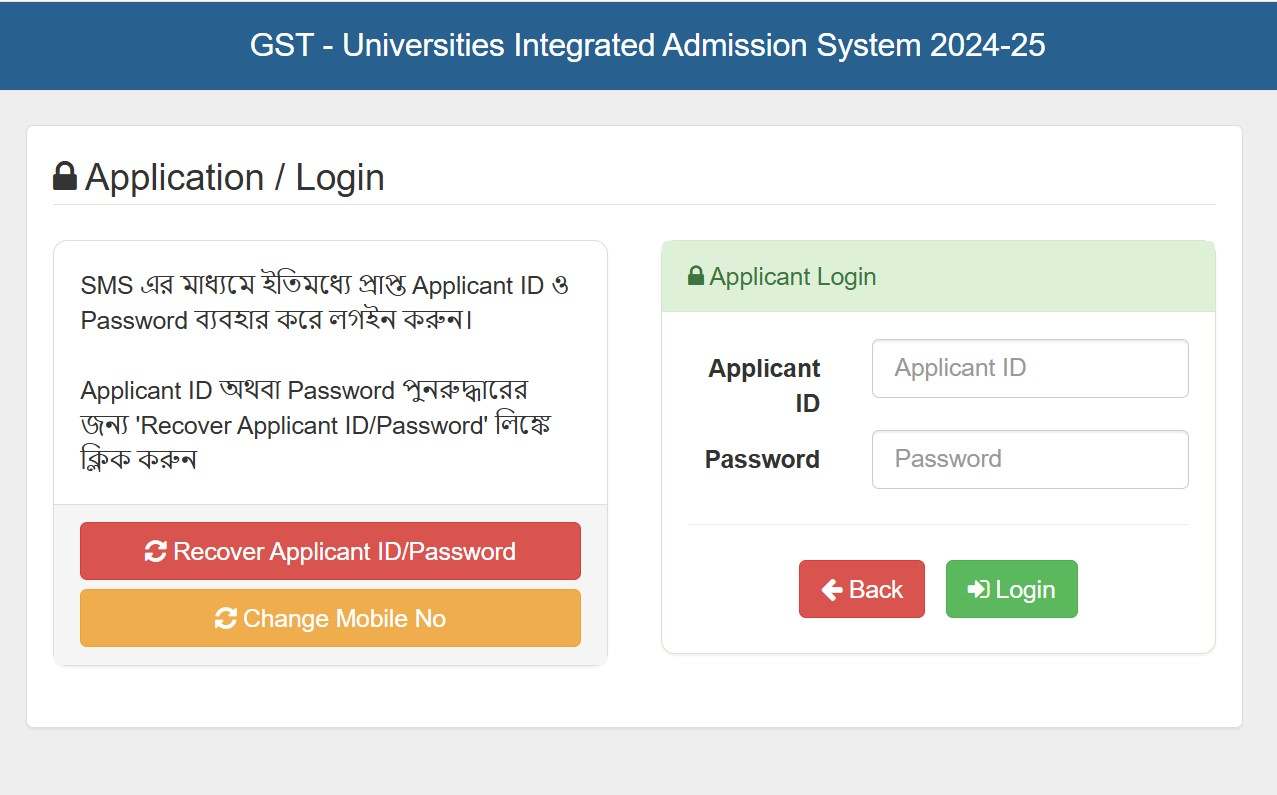The height and width of the screenshot is (795, 1277).
Task: Click the padlock icon beside Application / Login heading
Action: (65, 176)
